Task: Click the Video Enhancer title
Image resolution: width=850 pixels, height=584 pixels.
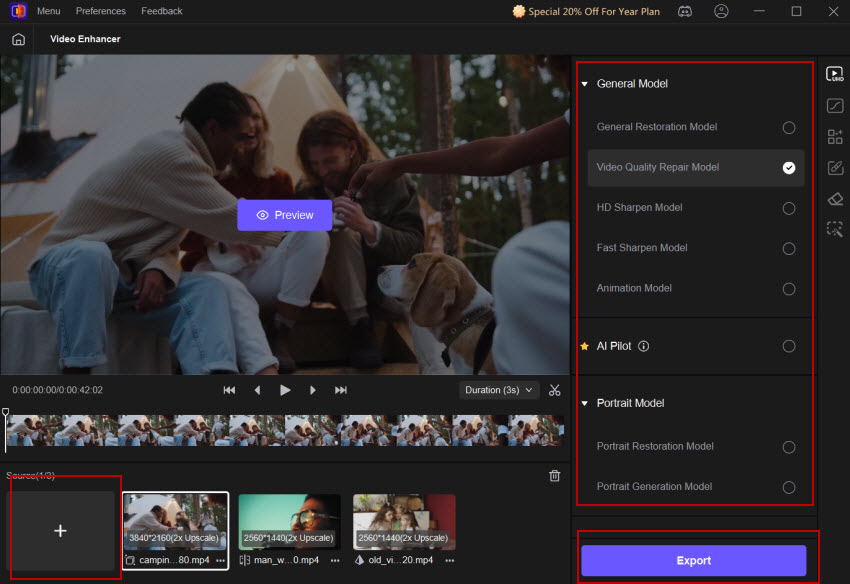Action: tap(85, 39)
